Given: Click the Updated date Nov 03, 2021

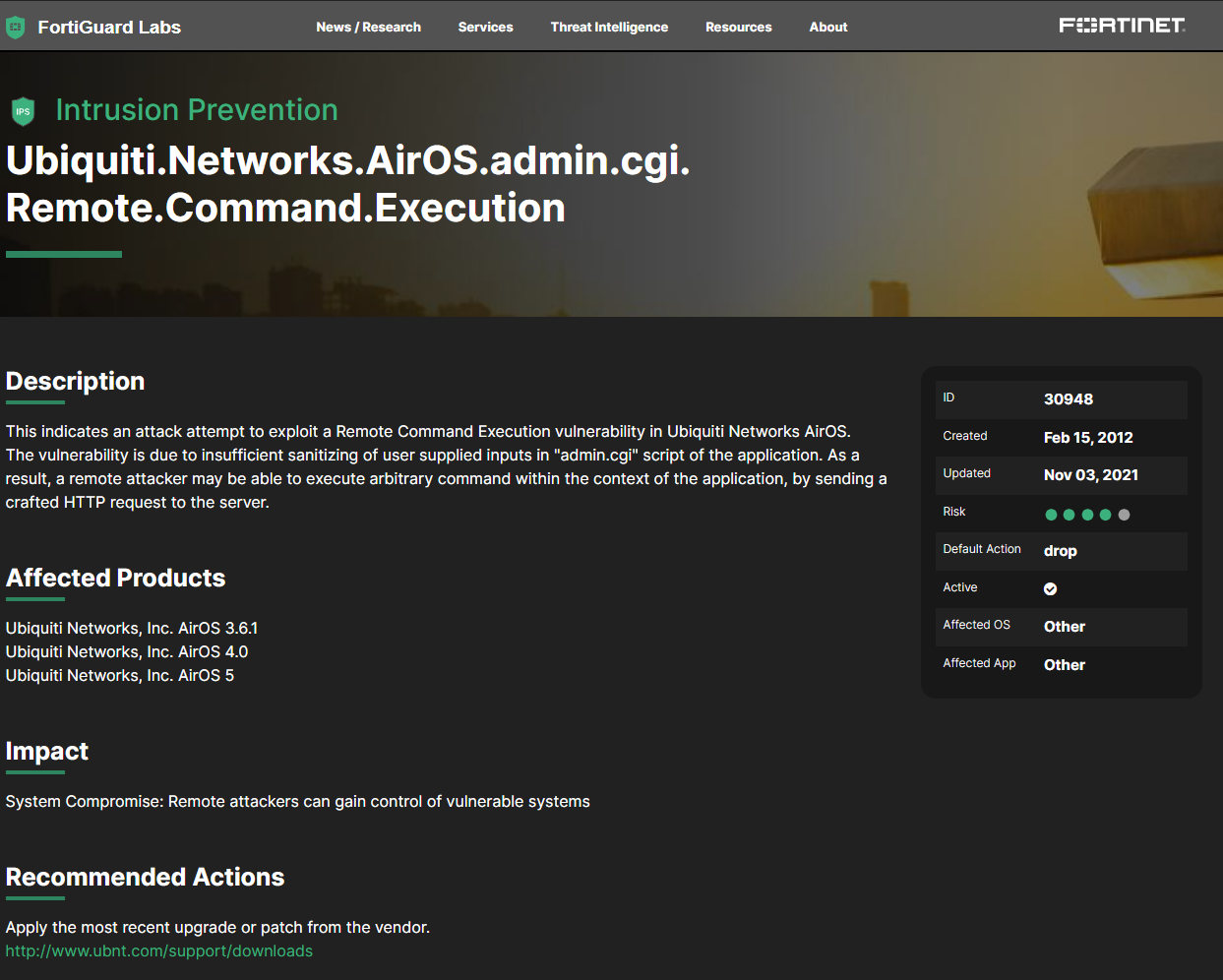Looking at the screenshot, I should coord(1091,474).
